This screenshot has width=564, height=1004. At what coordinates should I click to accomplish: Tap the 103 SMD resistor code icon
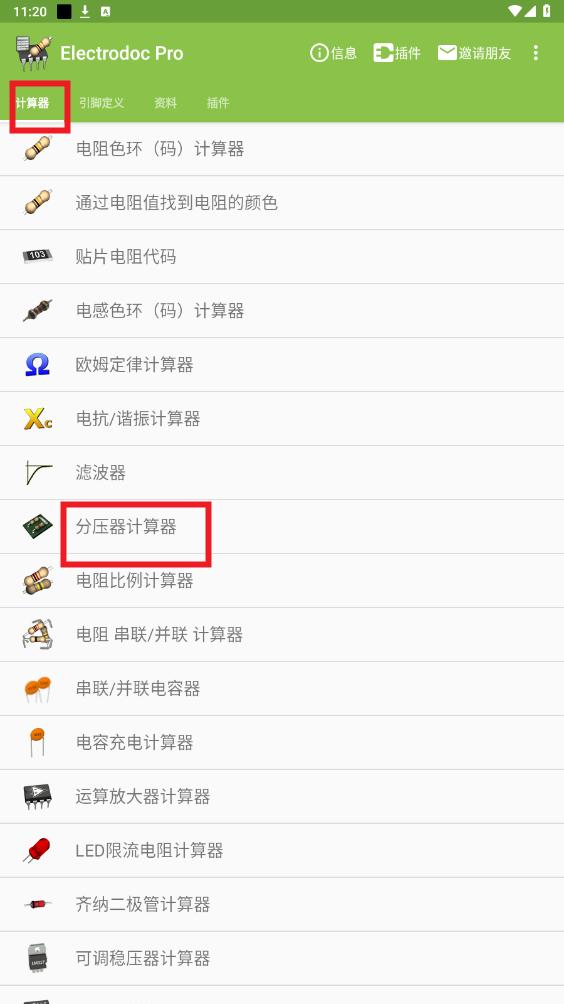pyautogui.click(x=38, y=256)
